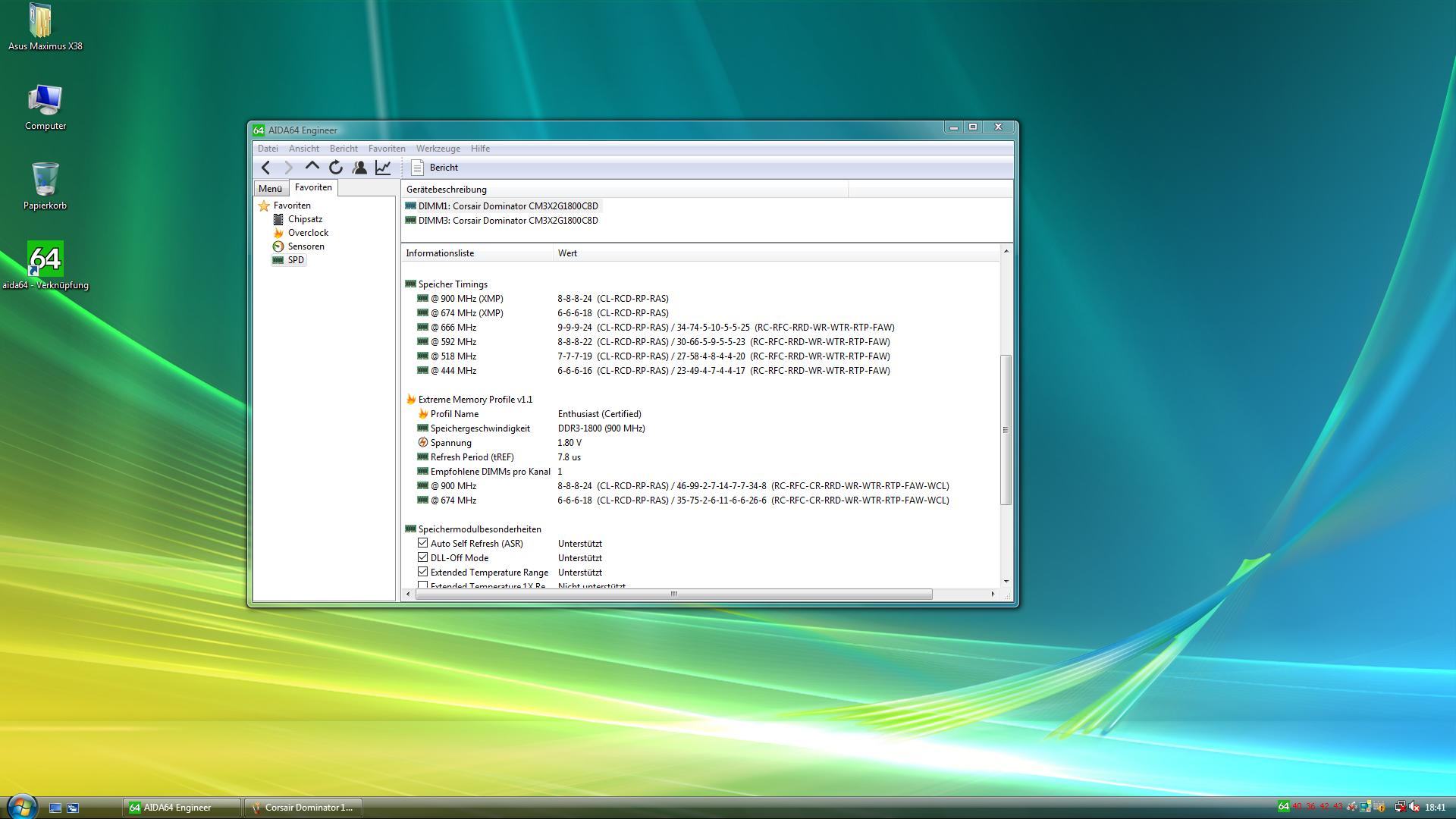Click horizontal scroll left arrow
The height and width of the screenshot is (819, 1456).
tap(409, 594)
